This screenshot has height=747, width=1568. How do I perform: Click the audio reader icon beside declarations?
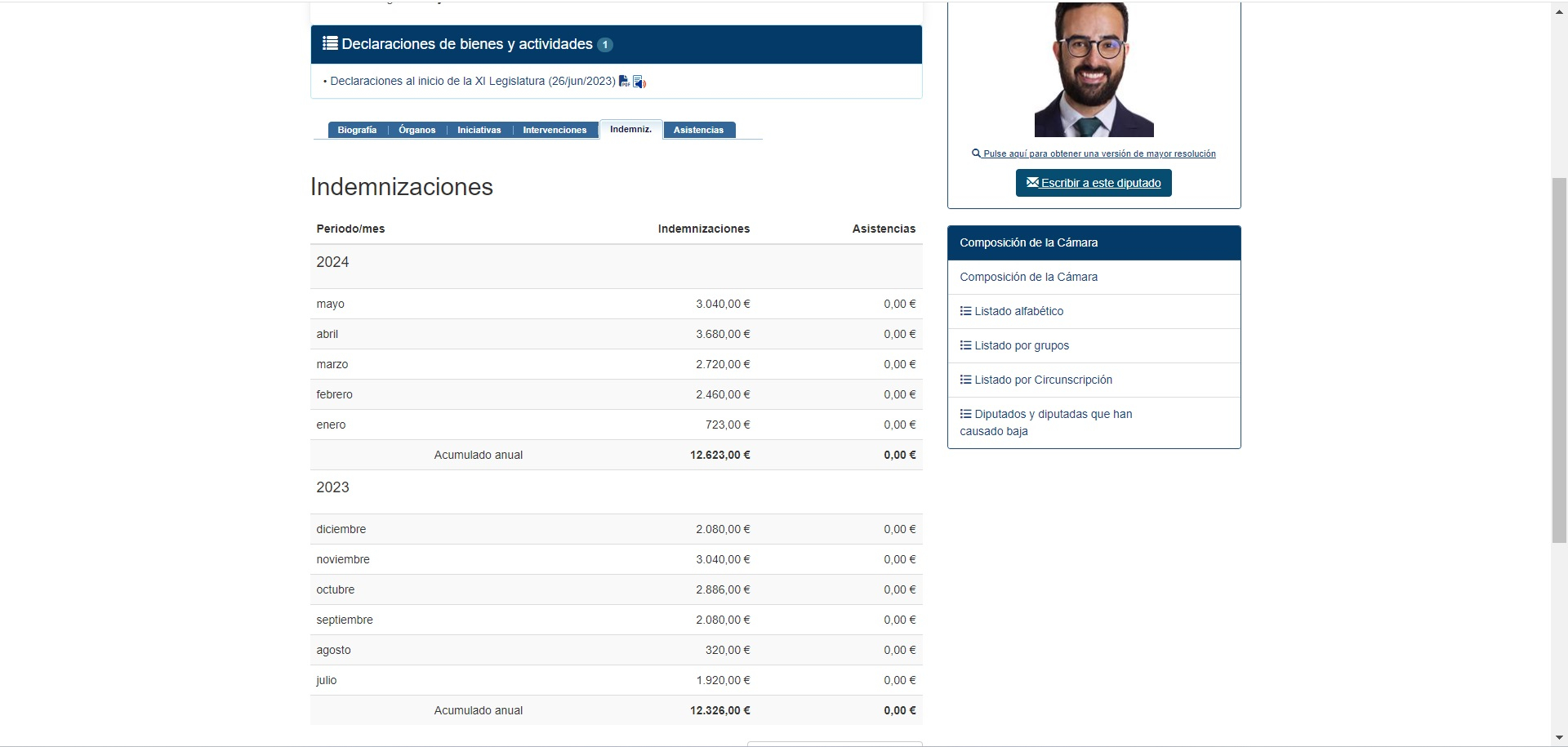[639, 82]
